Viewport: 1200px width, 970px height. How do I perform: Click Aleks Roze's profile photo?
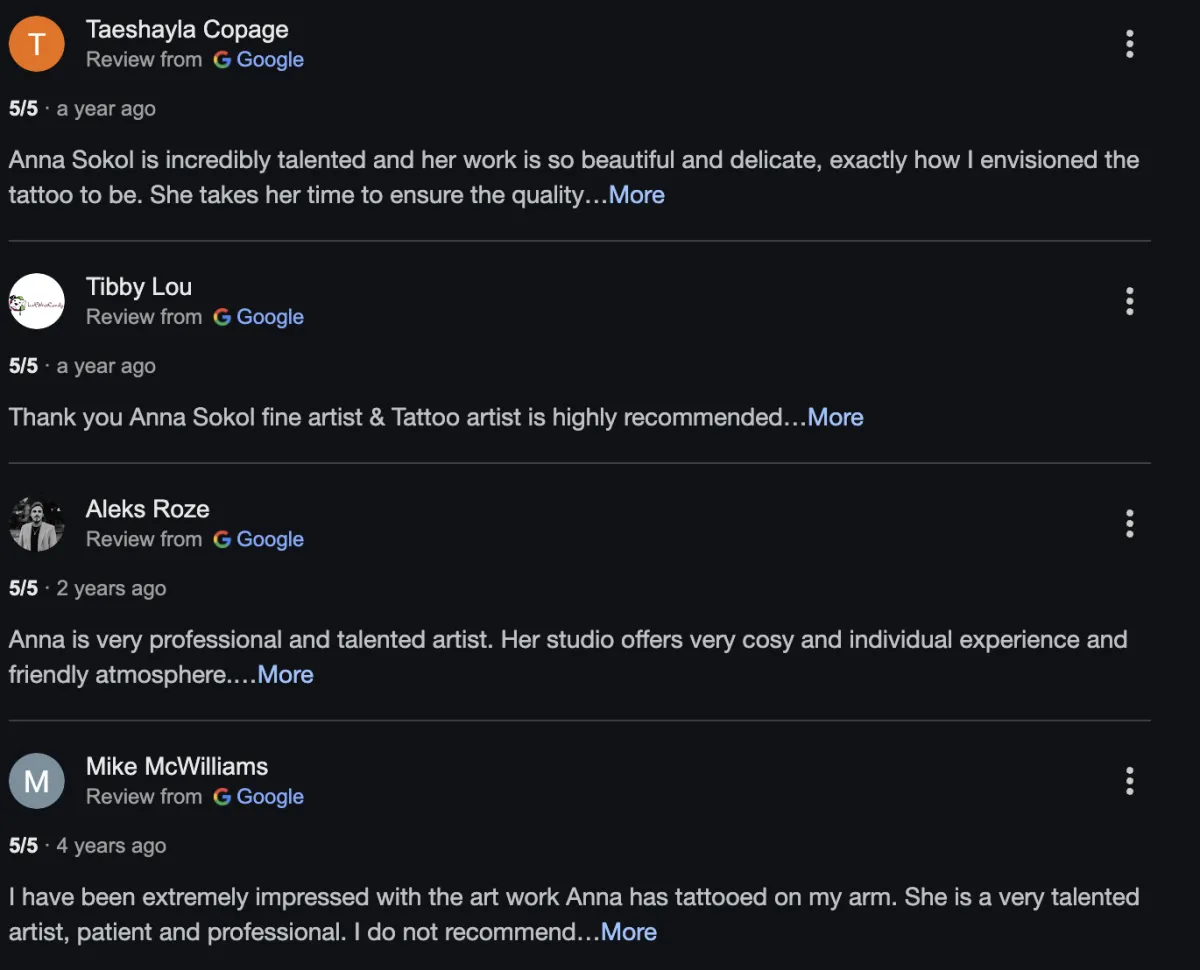pos(37,523)
